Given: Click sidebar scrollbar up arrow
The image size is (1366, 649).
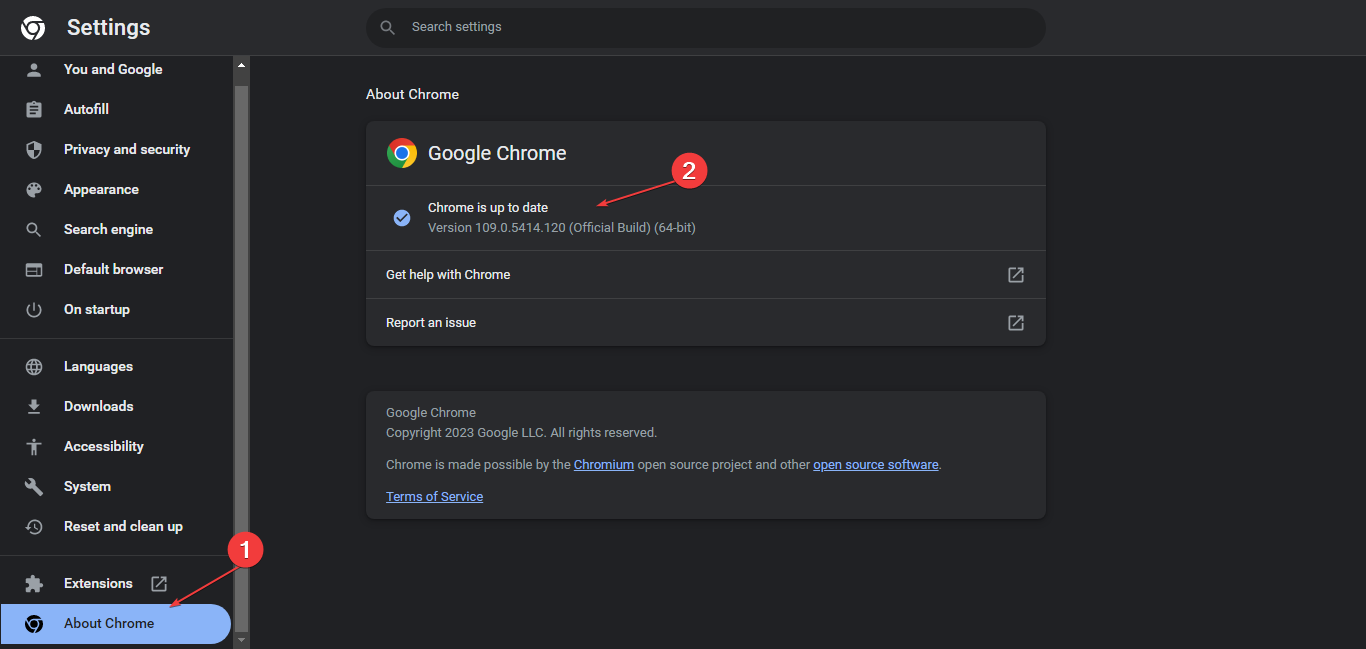Looking at the screenshot, I should (240, 65).
